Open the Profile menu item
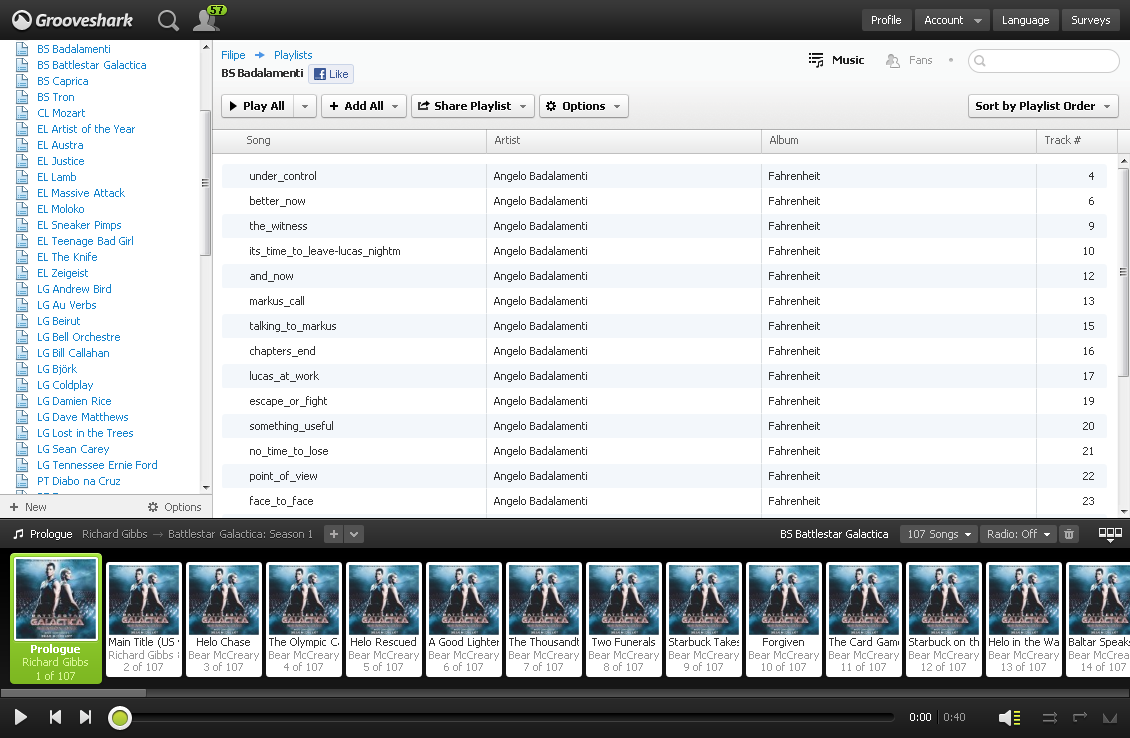1130x738 pixels. 886,20
